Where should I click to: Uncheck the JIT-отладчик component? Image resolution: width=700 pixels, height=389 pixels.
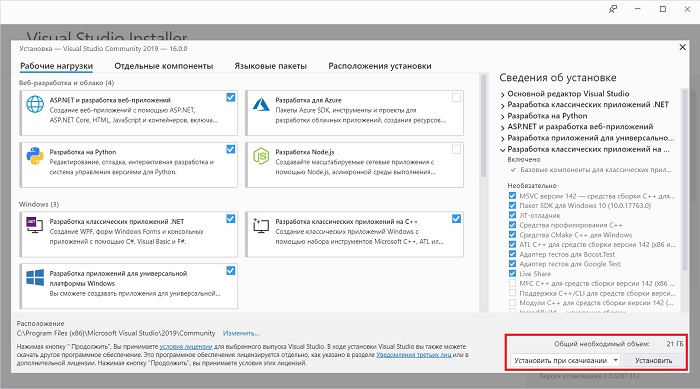(x=512, y=215)
